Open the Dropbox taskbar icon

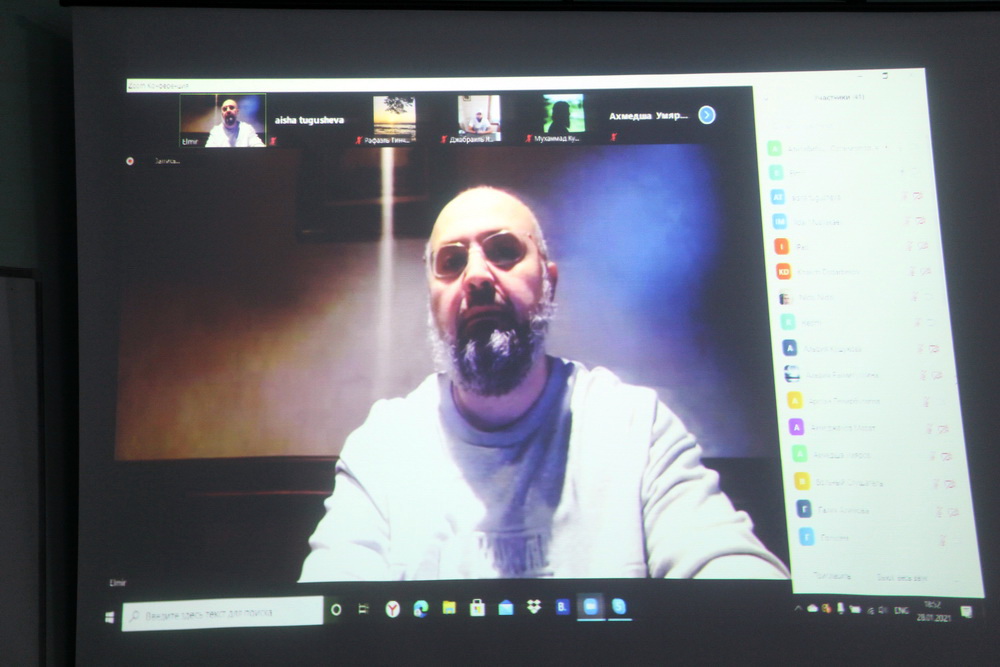point(533,607)
